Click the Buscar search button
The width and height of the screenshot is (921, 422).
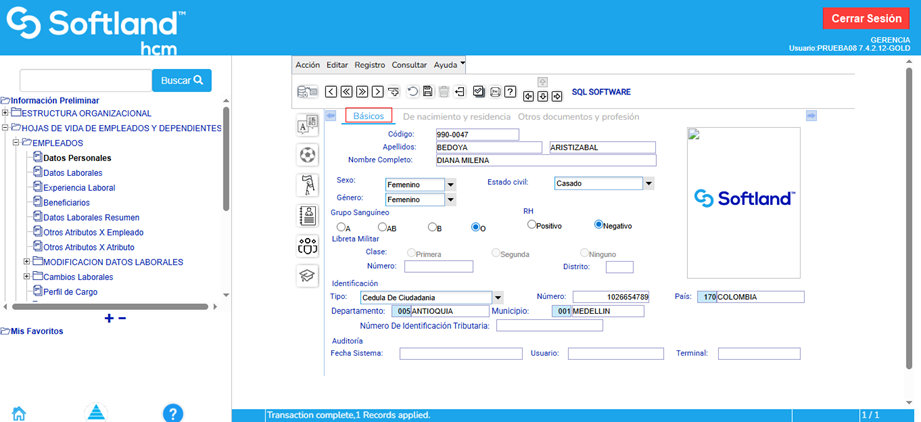click(x=182, y=80)
